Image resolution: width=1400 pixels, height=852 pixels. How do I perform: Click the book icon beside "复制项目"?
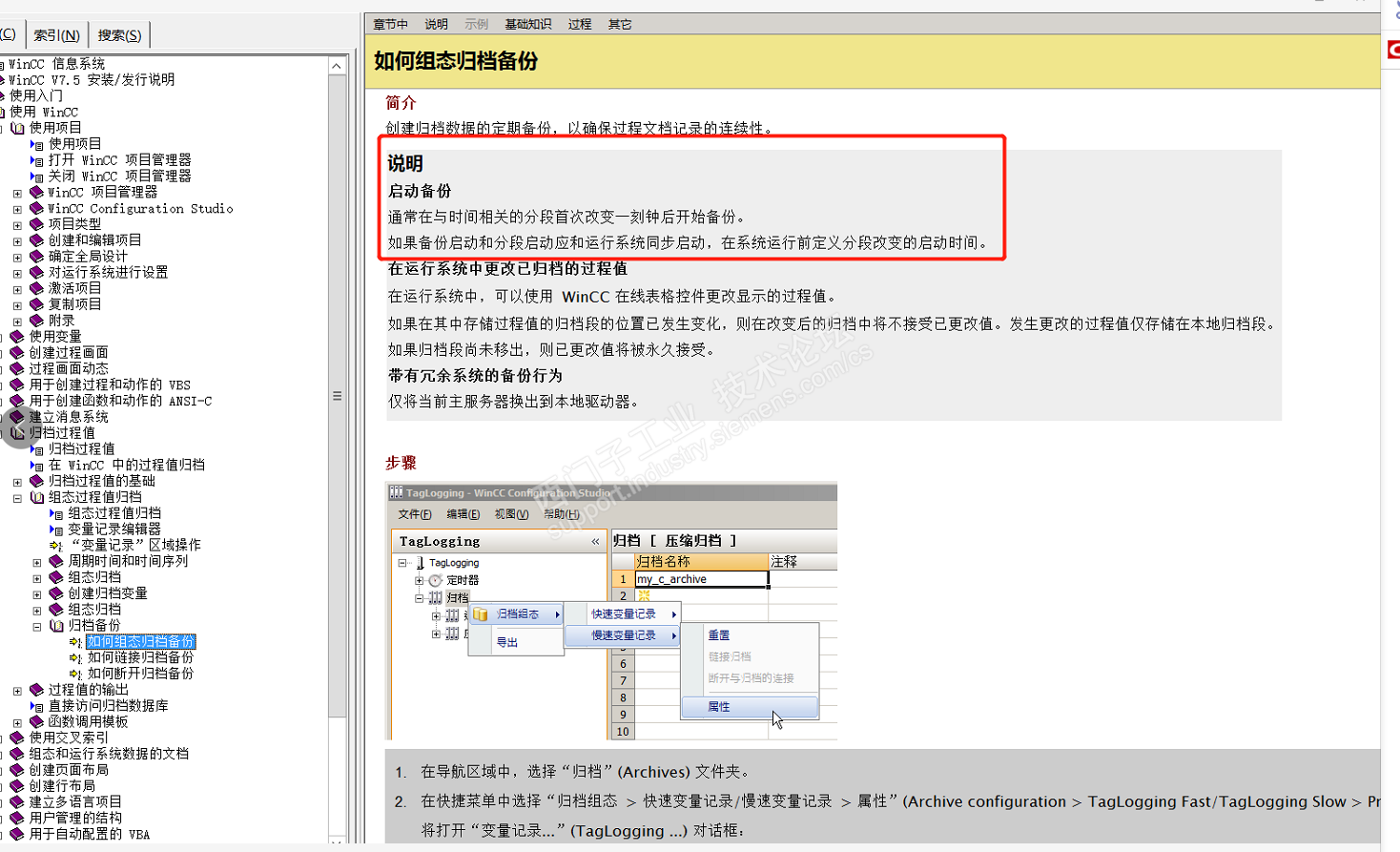(36, 304)
